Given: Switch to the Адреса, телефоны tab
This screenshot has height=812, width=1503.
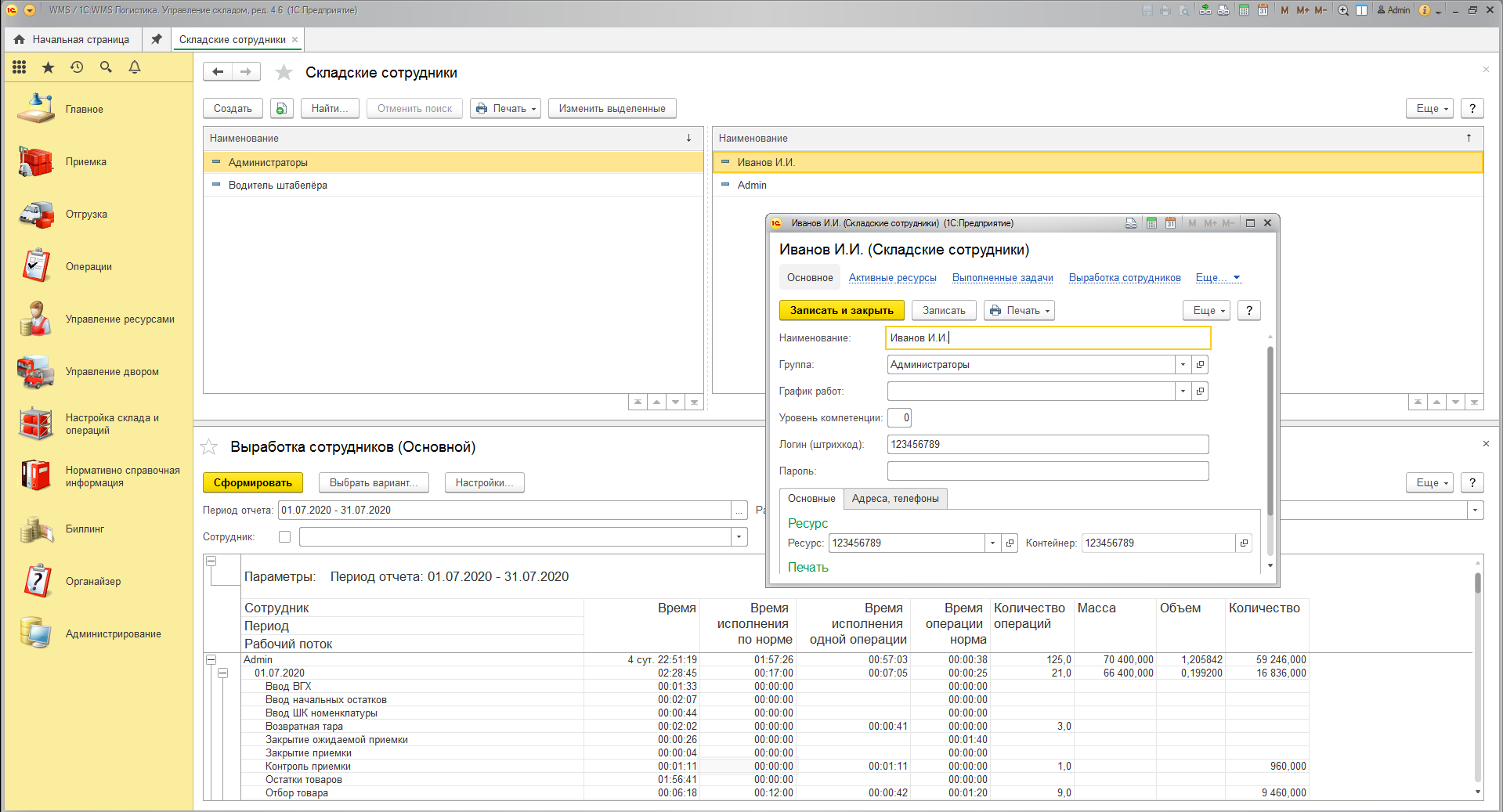Looking at the screenshot, I should point(895,499).
